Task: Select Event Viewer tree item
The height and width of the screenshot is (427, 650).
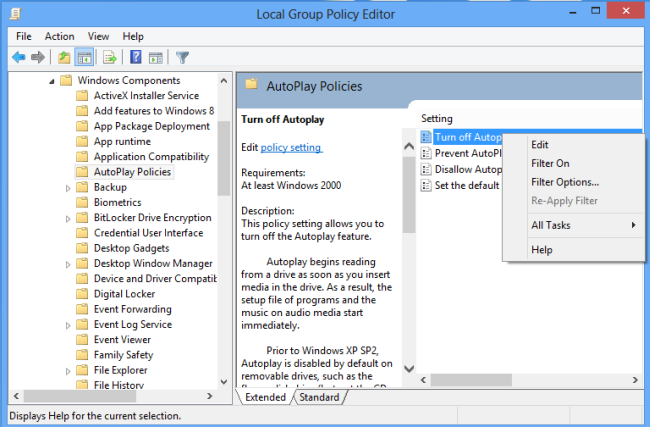Action: pyautogui.click(x=122, y=340)
